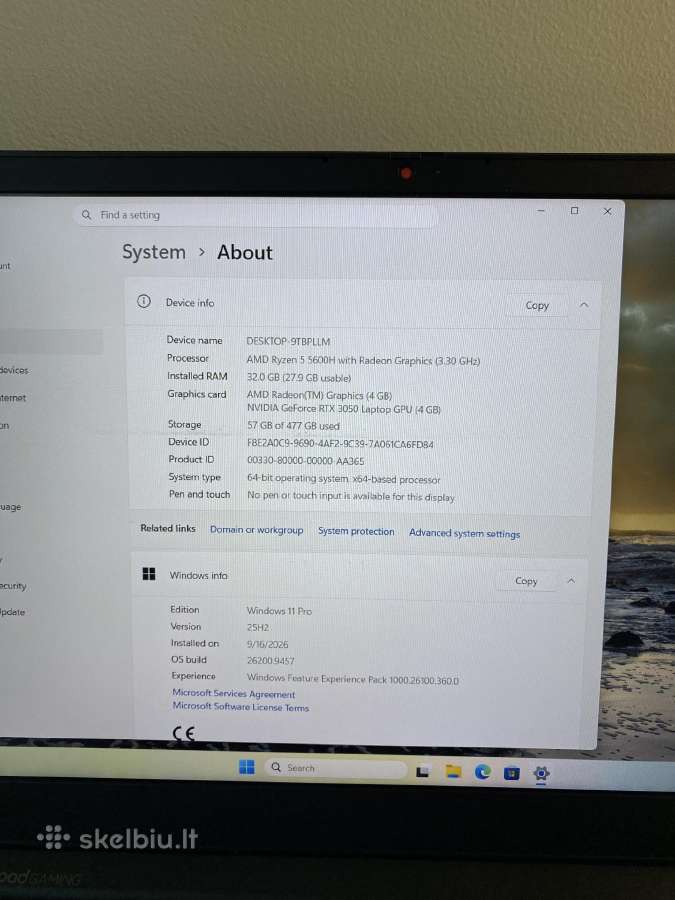The image size is (675, 900).
Task: Click the Device info section header
Action: coord(363,304)
